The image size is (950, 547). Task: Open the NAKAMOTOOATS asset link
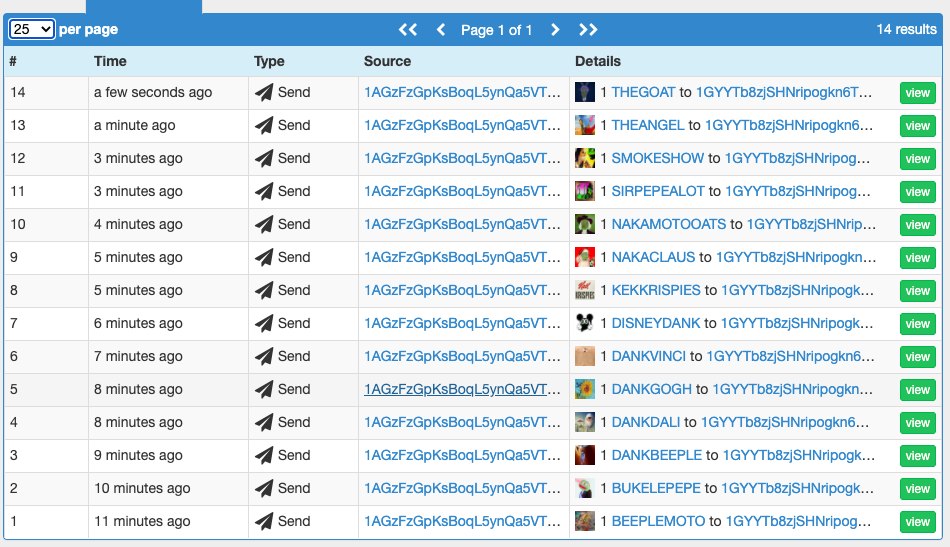click(x=668, y=224)
